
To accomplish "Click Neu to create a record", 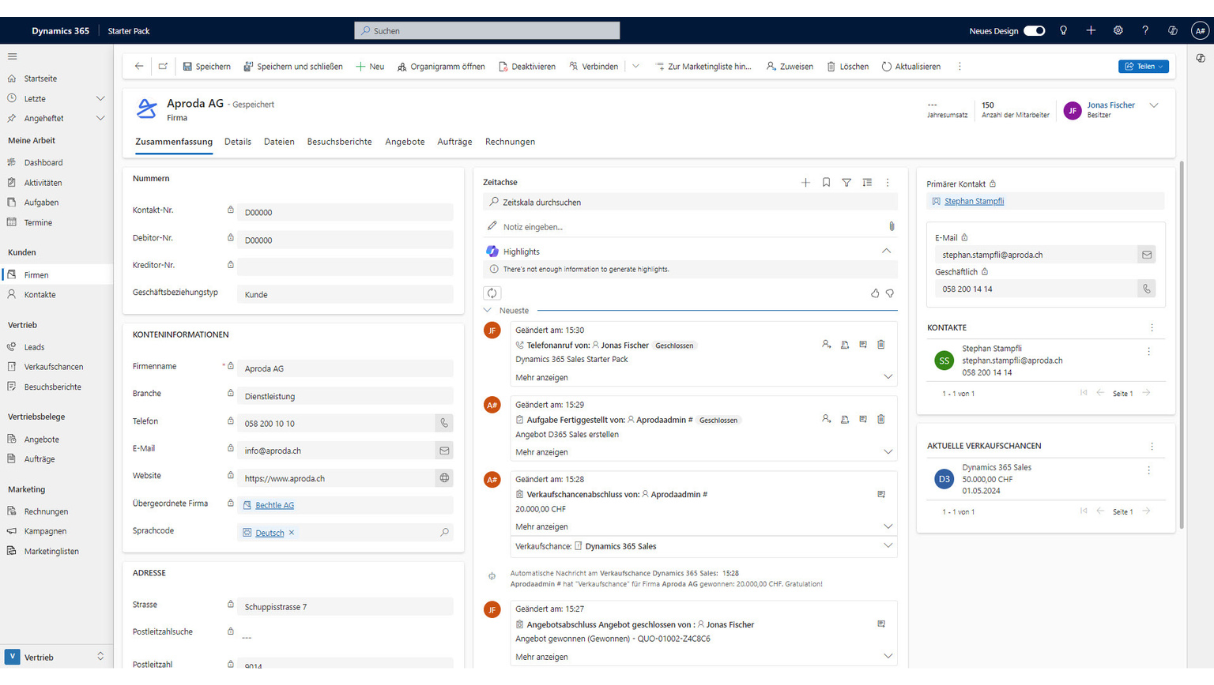I will 370,66.
